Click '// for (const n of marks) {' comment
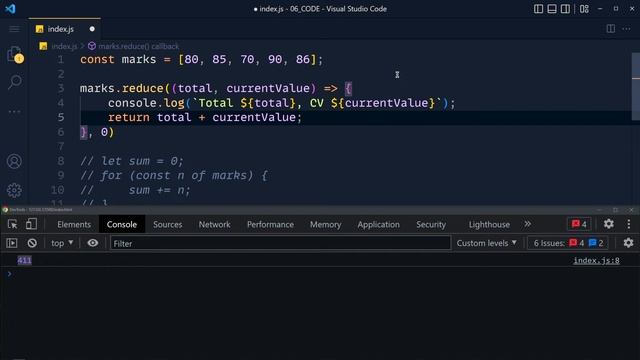The height and width of the screenshot is (360, 640). coord(174,176)
